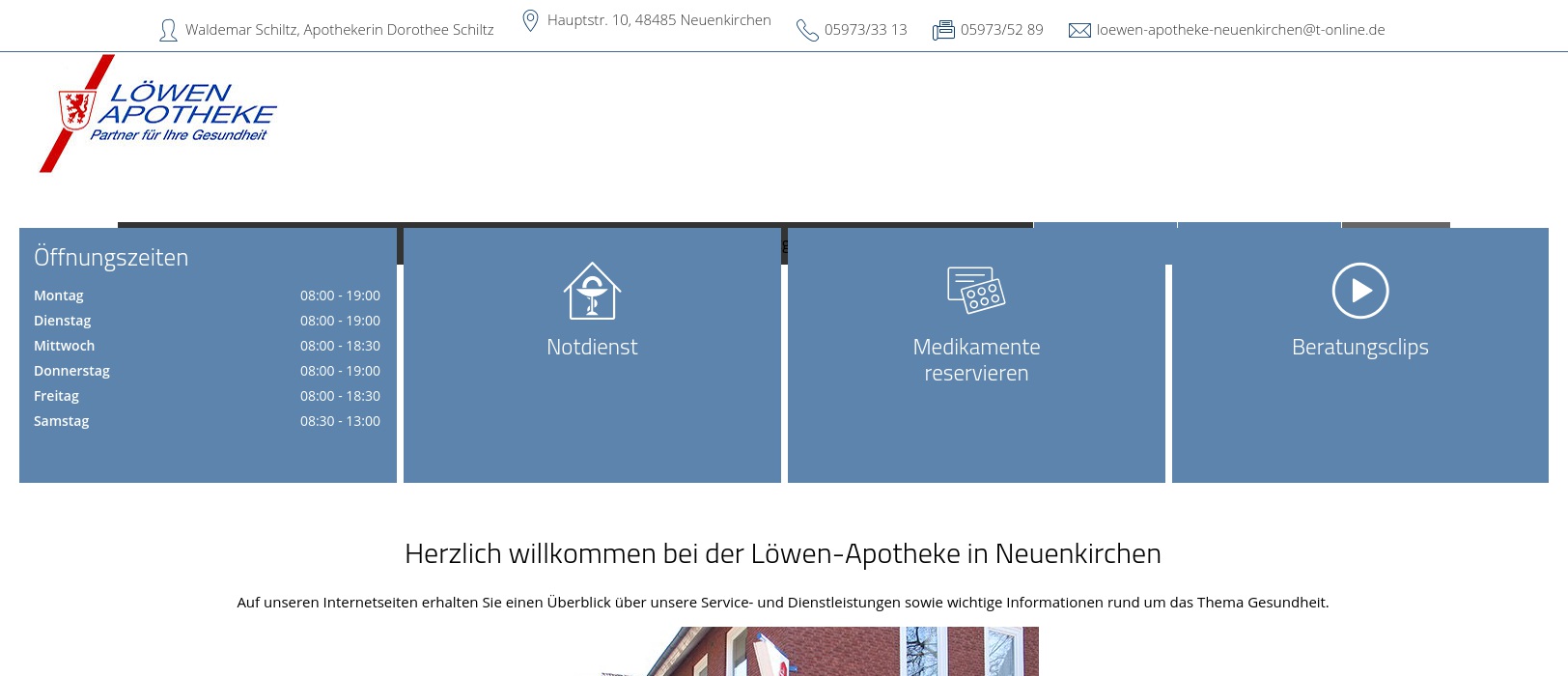Click Samstag hours 08:30 - 13:00
This screenshot has height=676, width=1568.
click(340, 421)
